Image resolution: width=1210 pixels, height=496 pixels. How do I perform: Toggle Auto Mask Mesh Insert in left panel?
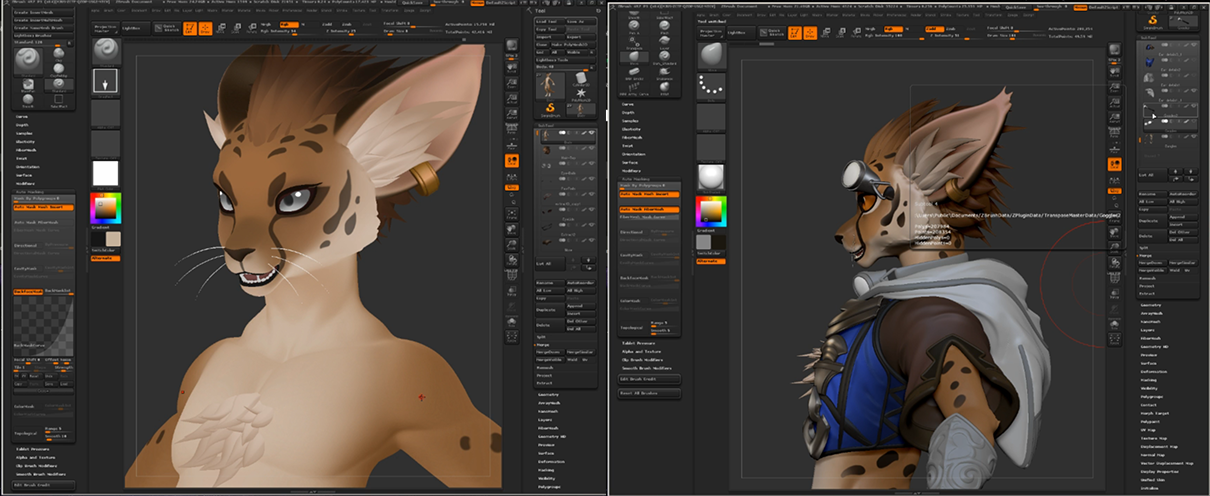[44, 207]
